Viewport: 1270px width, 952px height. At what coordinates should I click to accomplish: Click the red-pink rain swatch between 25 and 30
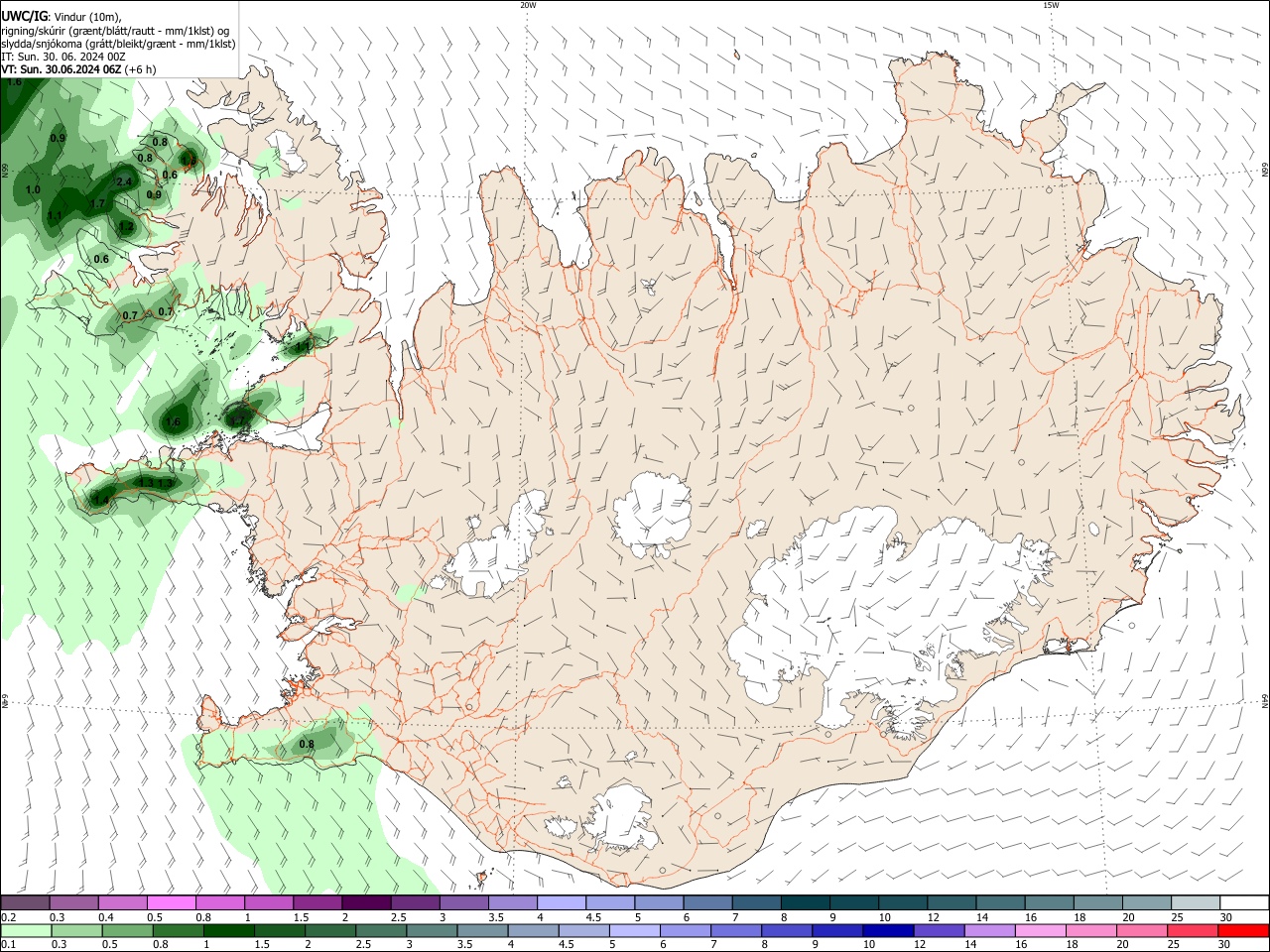click(x=1192, y=931)
